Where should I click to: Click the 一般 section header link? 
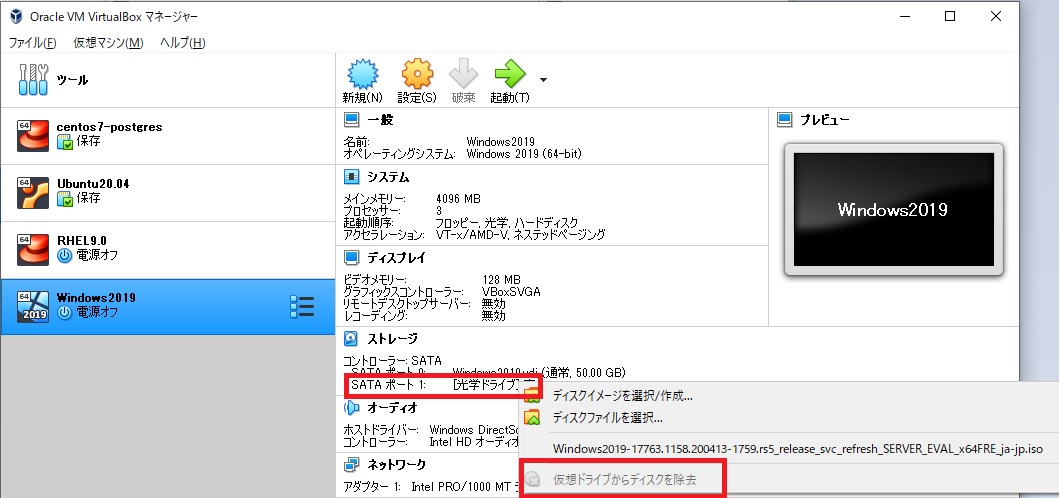coord(380,120)
